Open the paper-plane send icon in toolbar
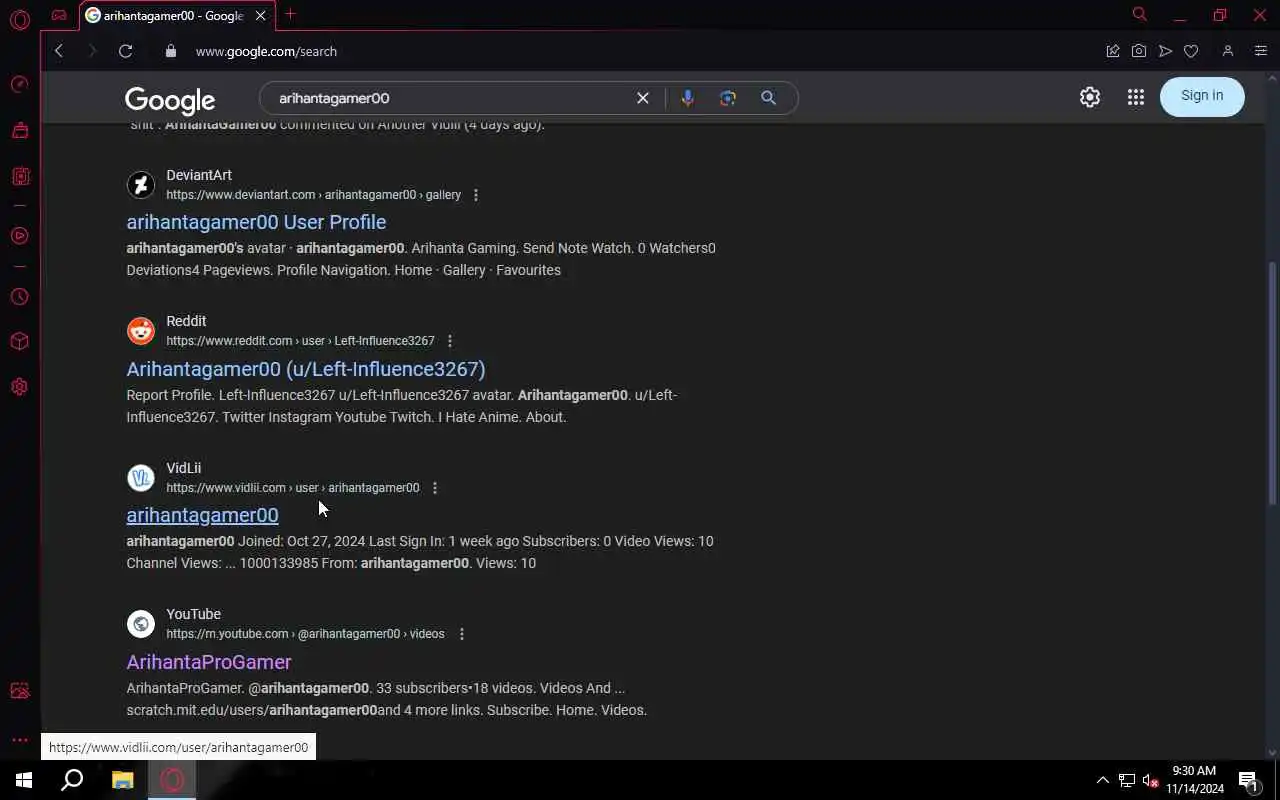Viewport: 1280px width, 800px height. [x=1165, y=51]
